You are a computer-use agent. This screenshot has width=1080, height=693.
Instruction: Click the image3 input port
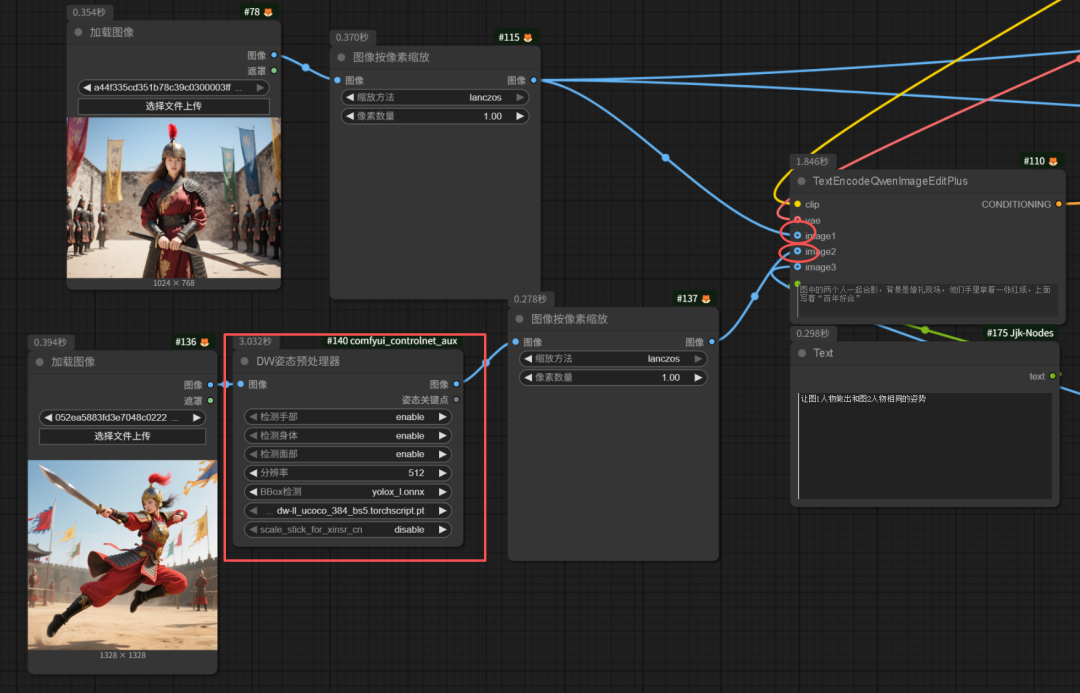(x=798, y=267)
